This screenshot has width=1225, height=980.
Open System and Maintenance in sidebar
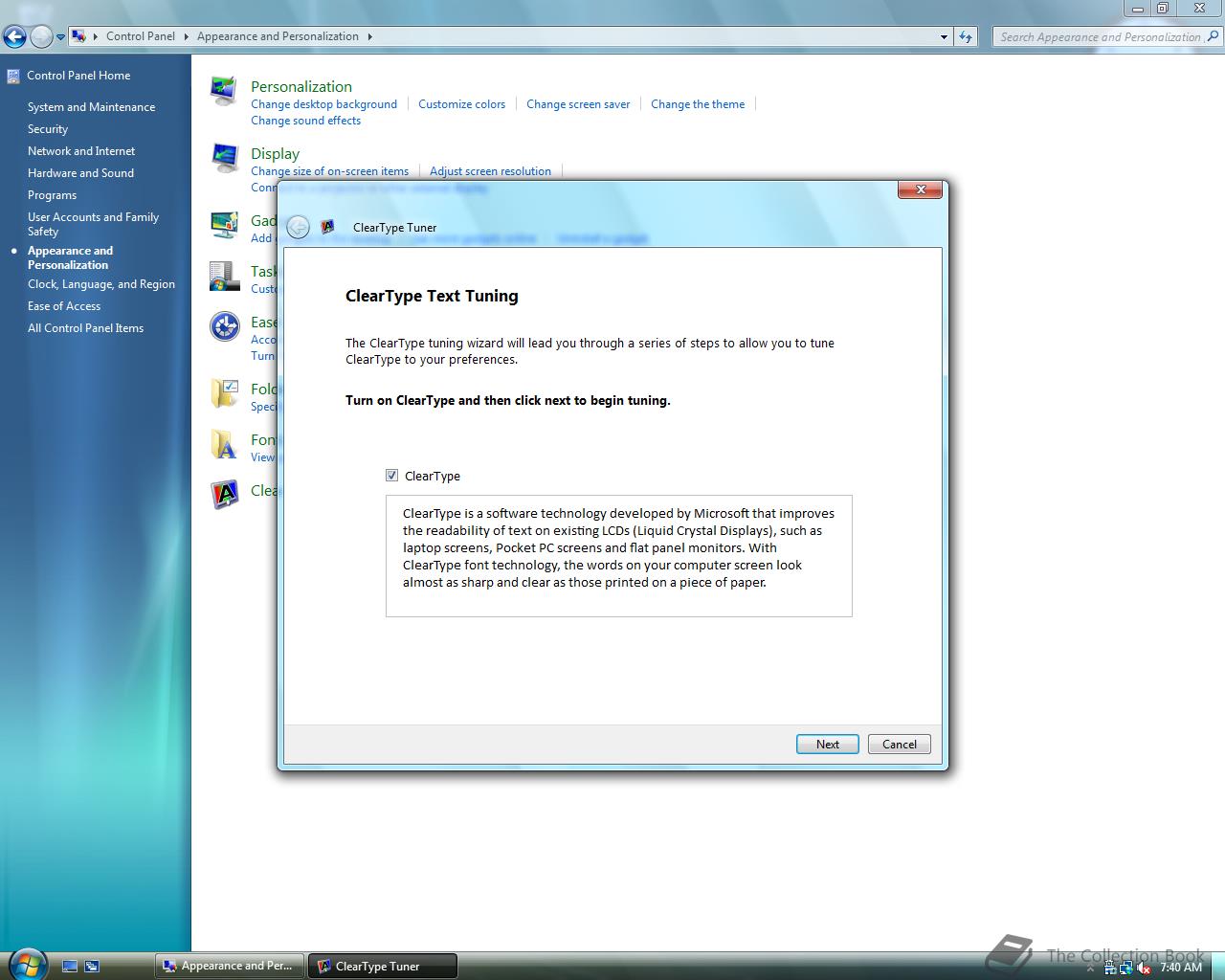91,107
